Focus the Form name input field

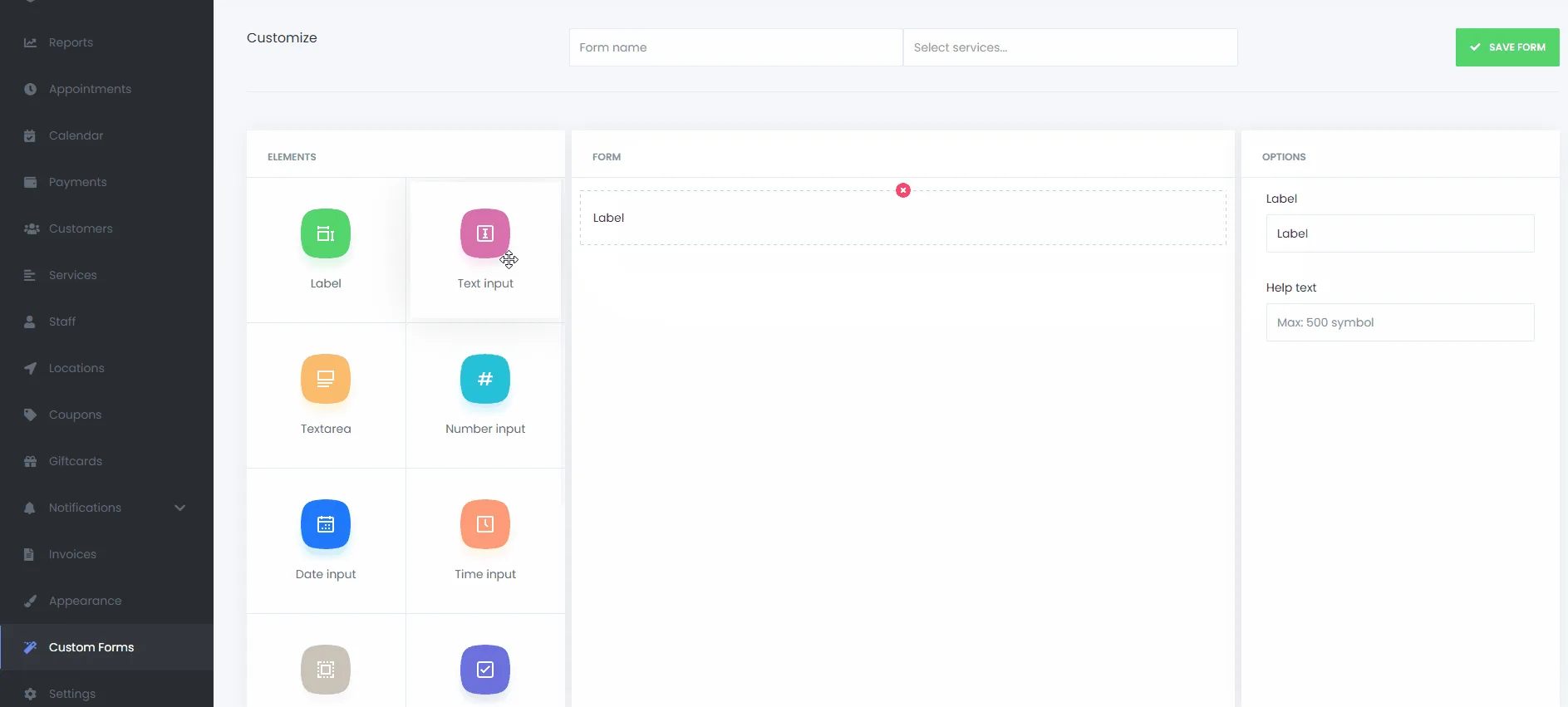(735, 47)
